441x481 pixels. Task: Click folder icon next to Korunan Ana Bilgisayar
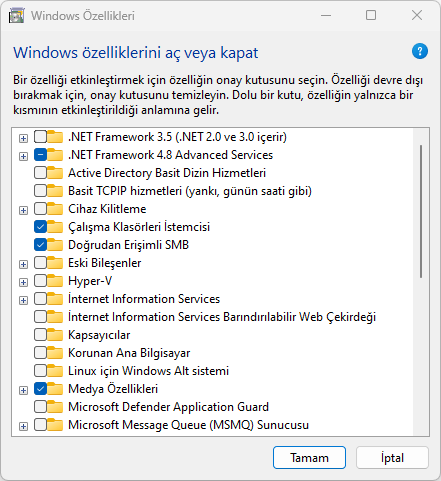(55, 353)
